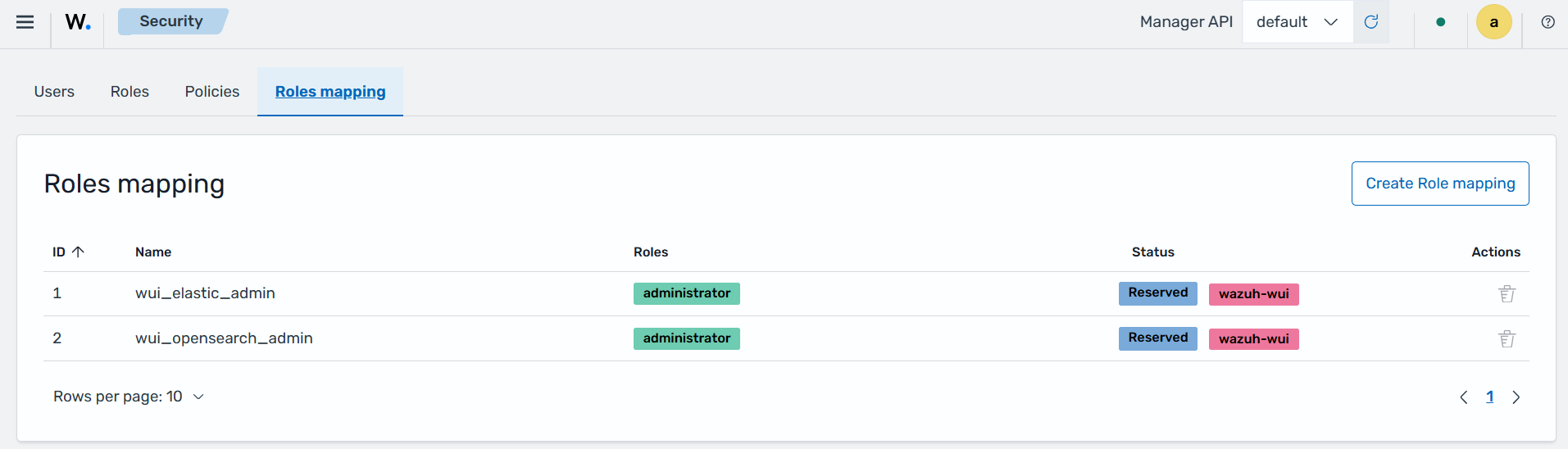Click the Security breadcrumb
This screenshot has height=449, width=1568.
[x=171, y=21]
